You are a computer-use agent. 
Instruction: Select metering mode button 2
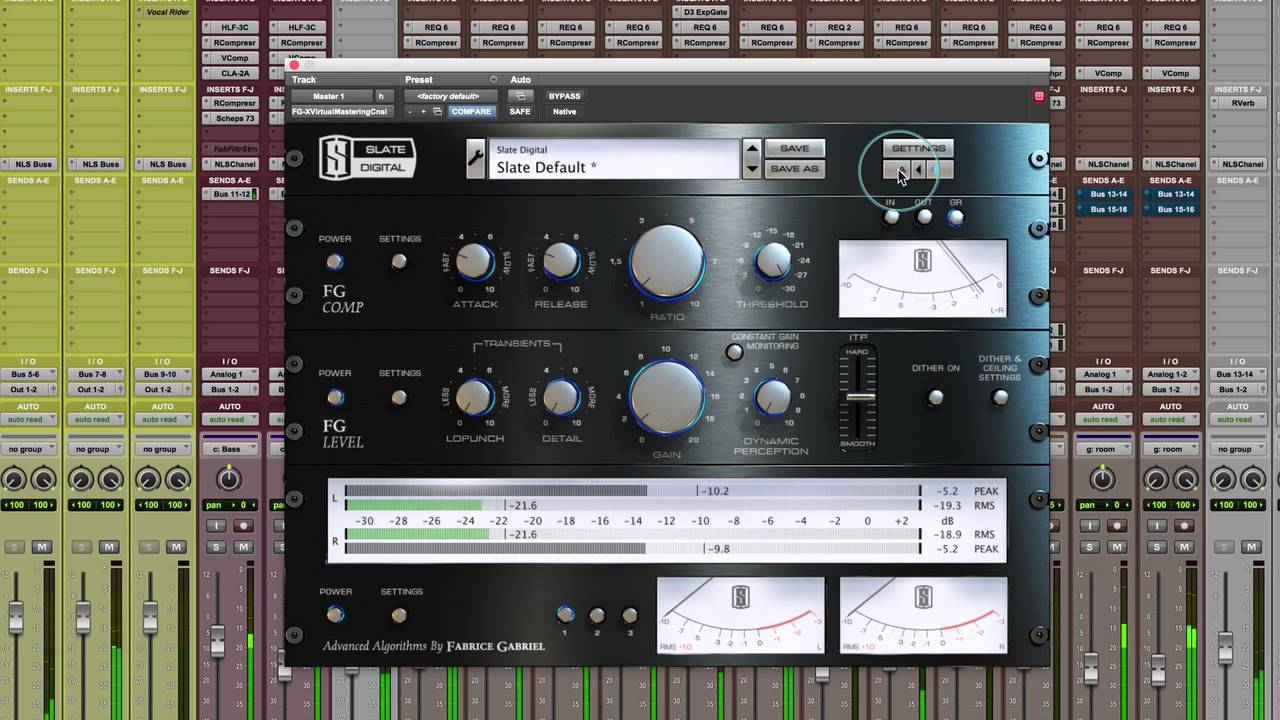coord(597,615)
